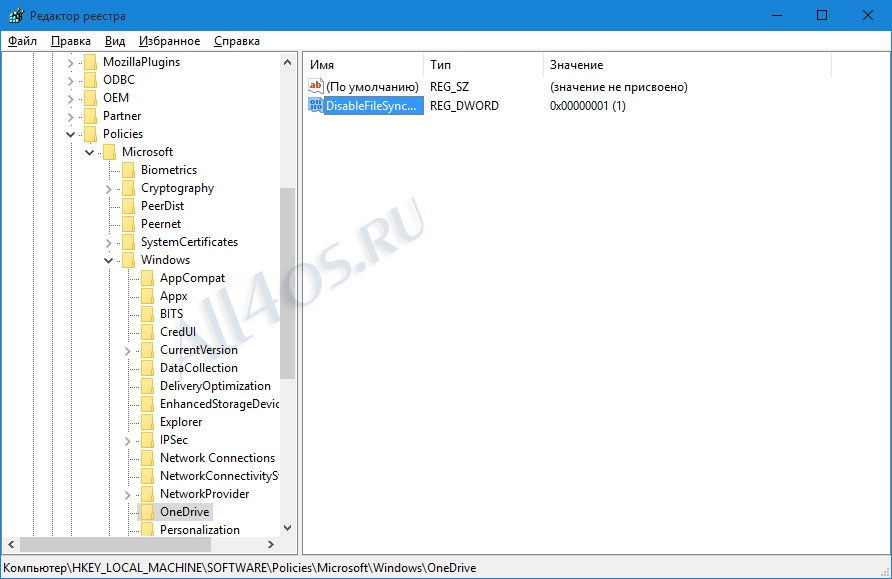The image size is (892, 579).
Task: Click the 0x00000001 (1) data cell
Action: click(x=588, y=106)
